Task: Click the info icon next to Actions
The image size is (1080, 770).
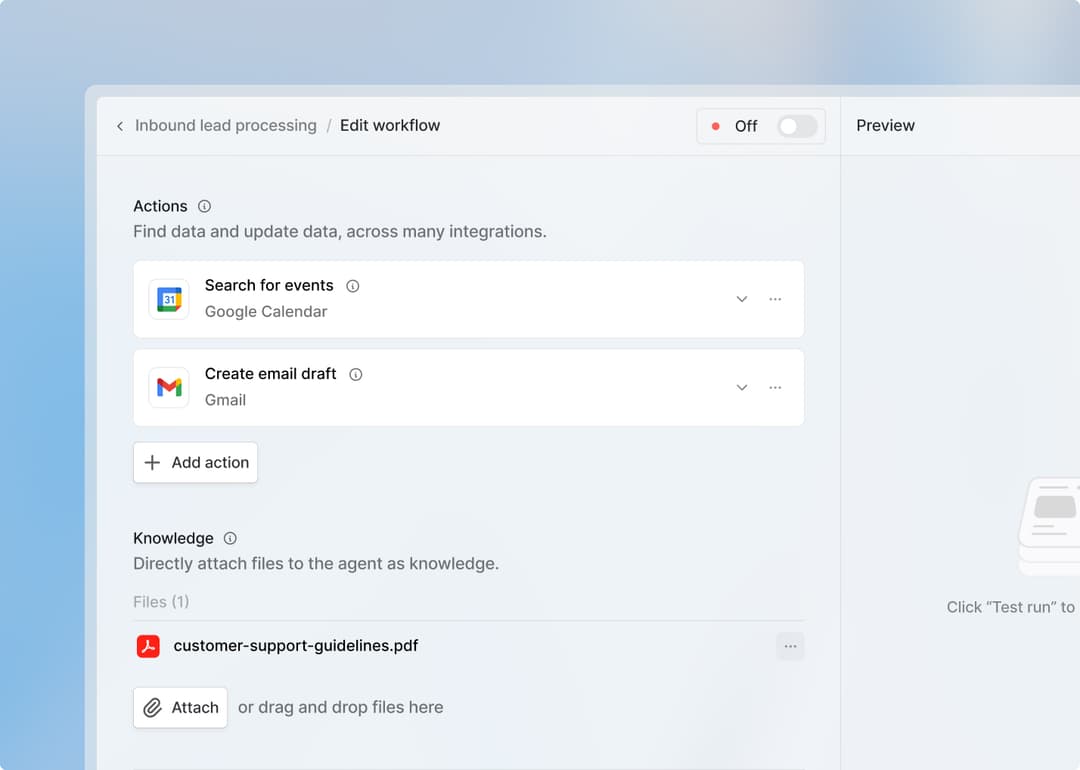Action: [x=204, y=206]
